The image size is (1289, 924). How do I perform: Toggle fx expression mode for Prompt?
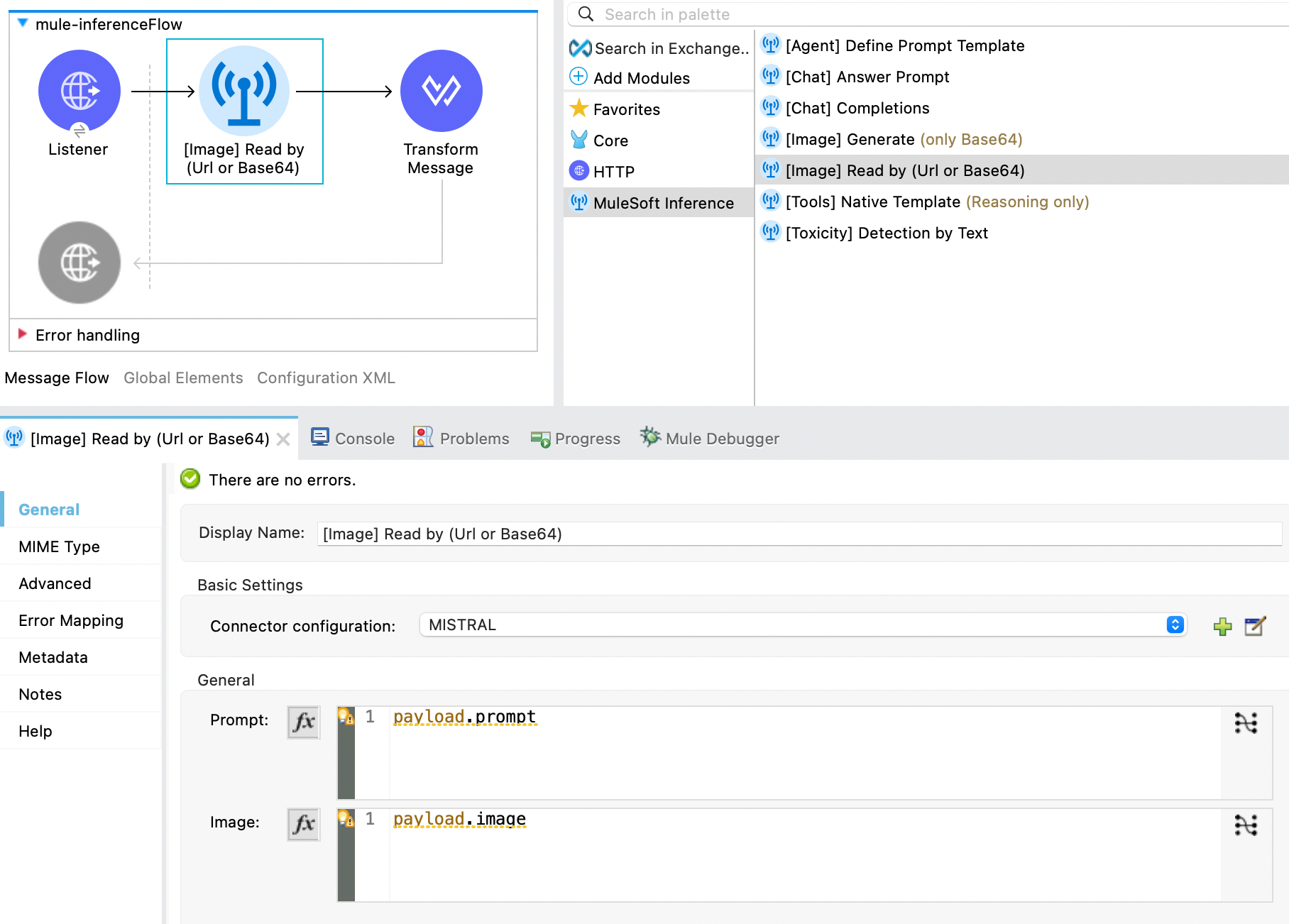point(304,722)
